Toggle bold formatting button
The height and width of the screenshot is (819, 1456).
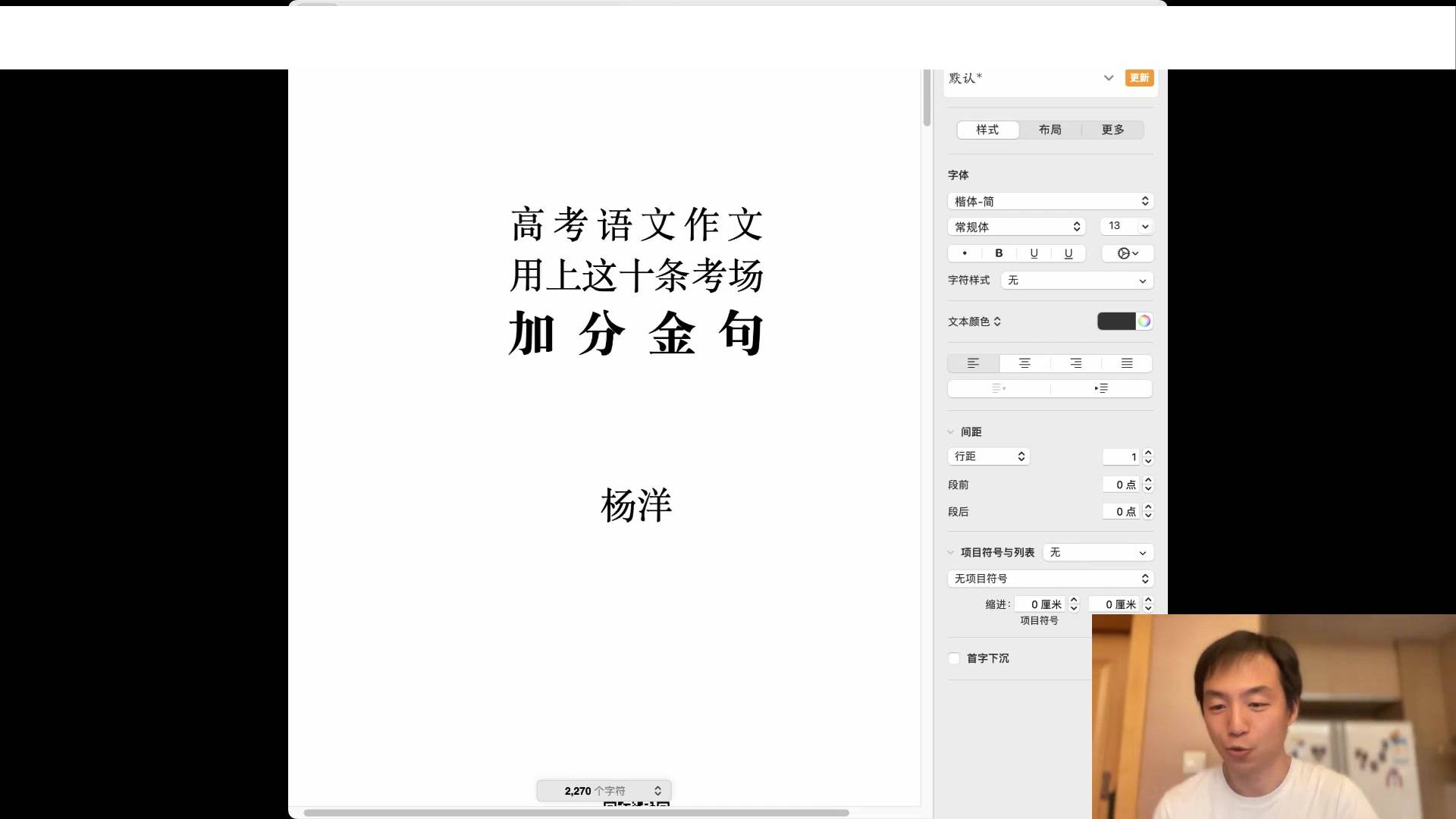999,253
